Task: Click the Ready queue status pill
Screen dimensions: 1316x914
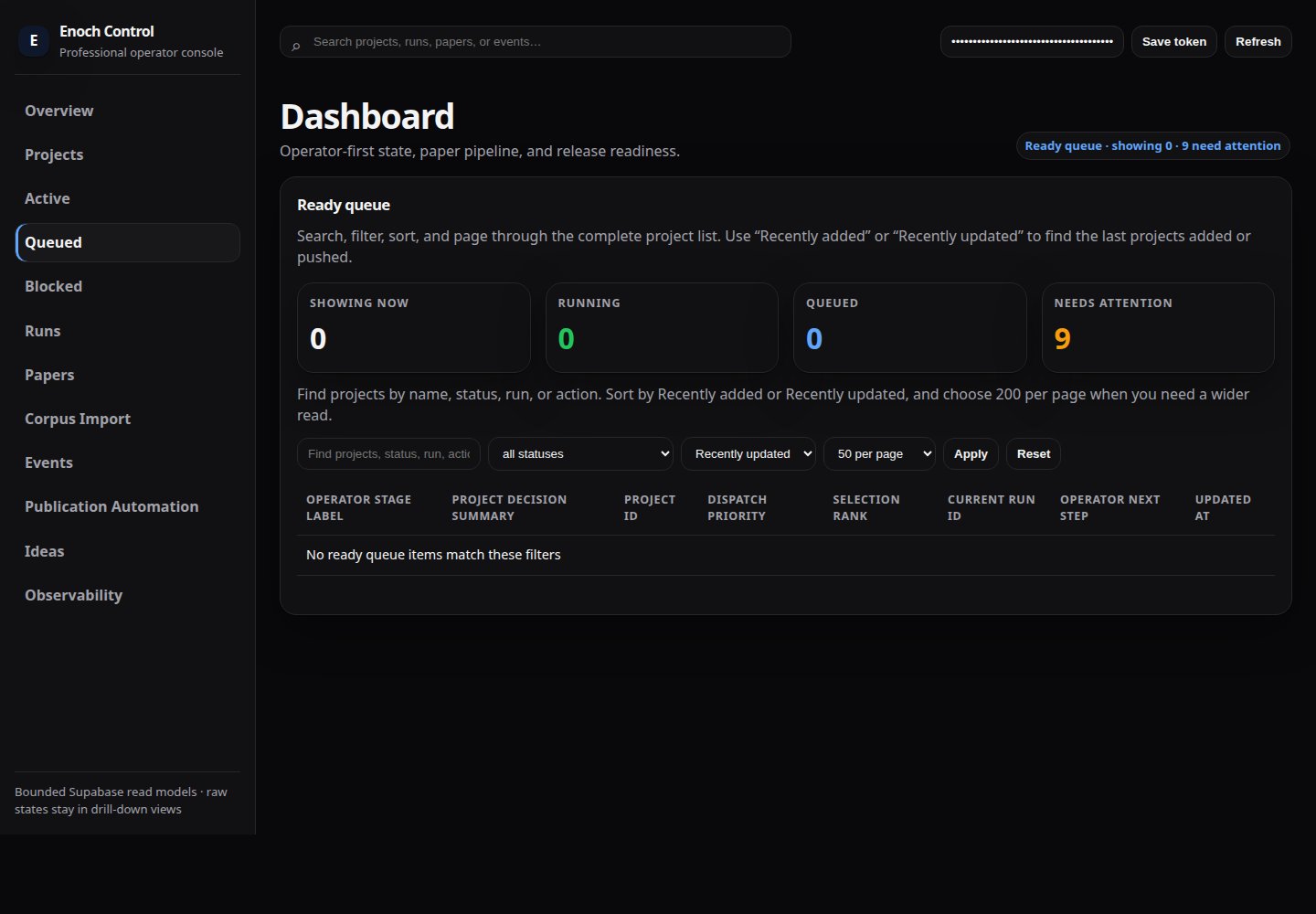Action: click(1152, 145)
